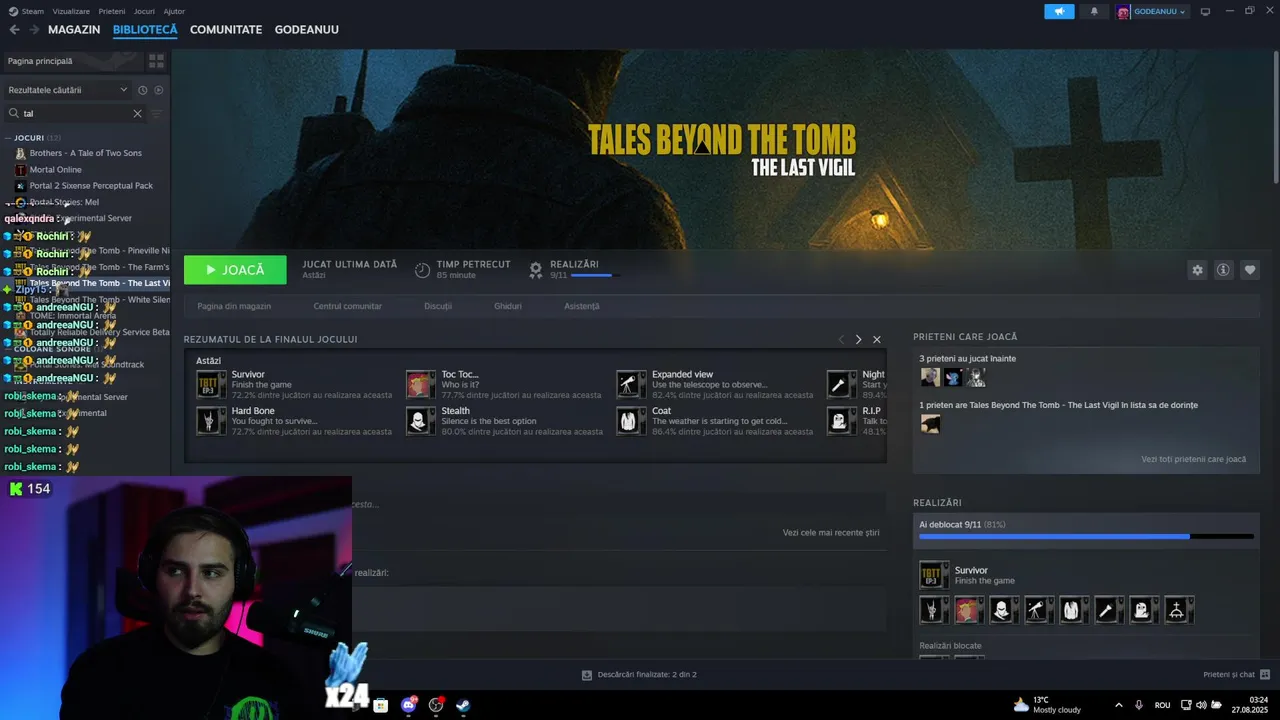
Task: Open the Ajutor menu
Action: click(174, 11)
